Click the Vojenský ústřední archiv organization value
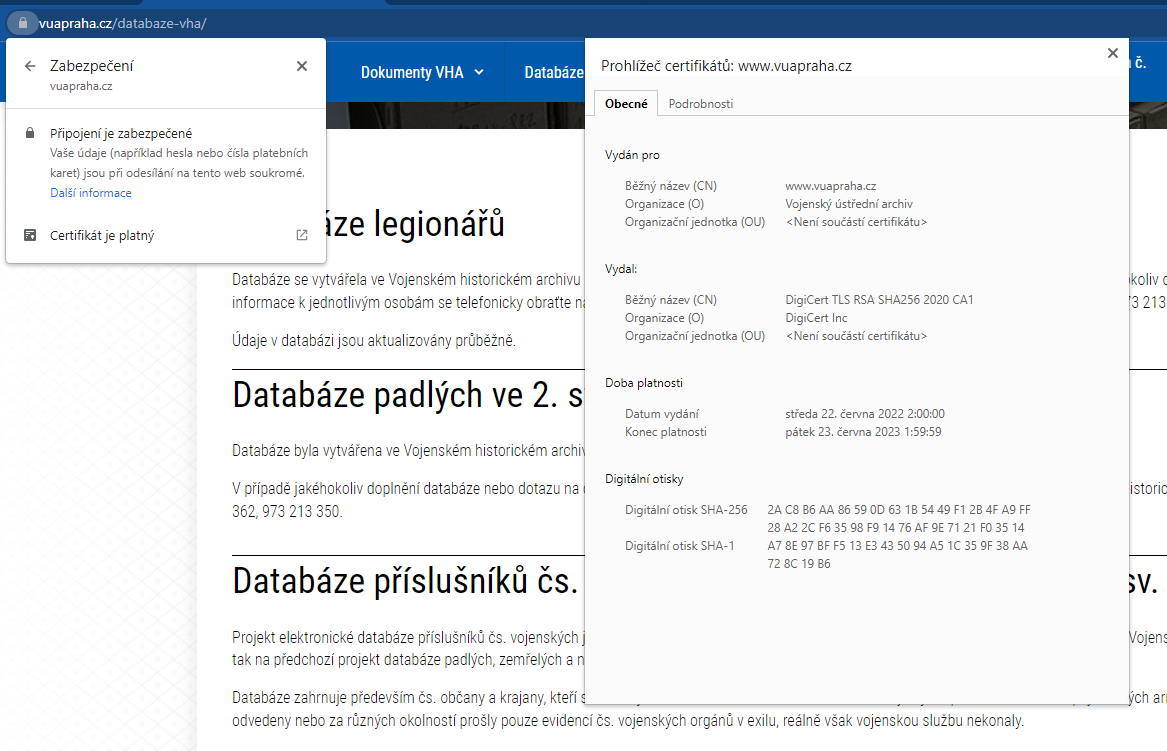The height and width of the screenshot is (751, 1167). pos(849,204)
